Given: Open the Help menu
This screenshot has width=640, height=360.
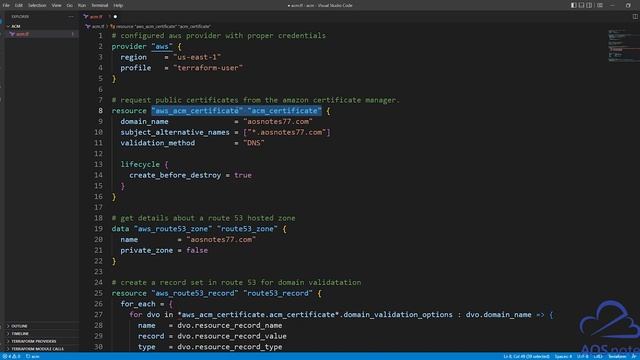Looking at the screenshot, I should pyautogui.click(x=118, y=5).
